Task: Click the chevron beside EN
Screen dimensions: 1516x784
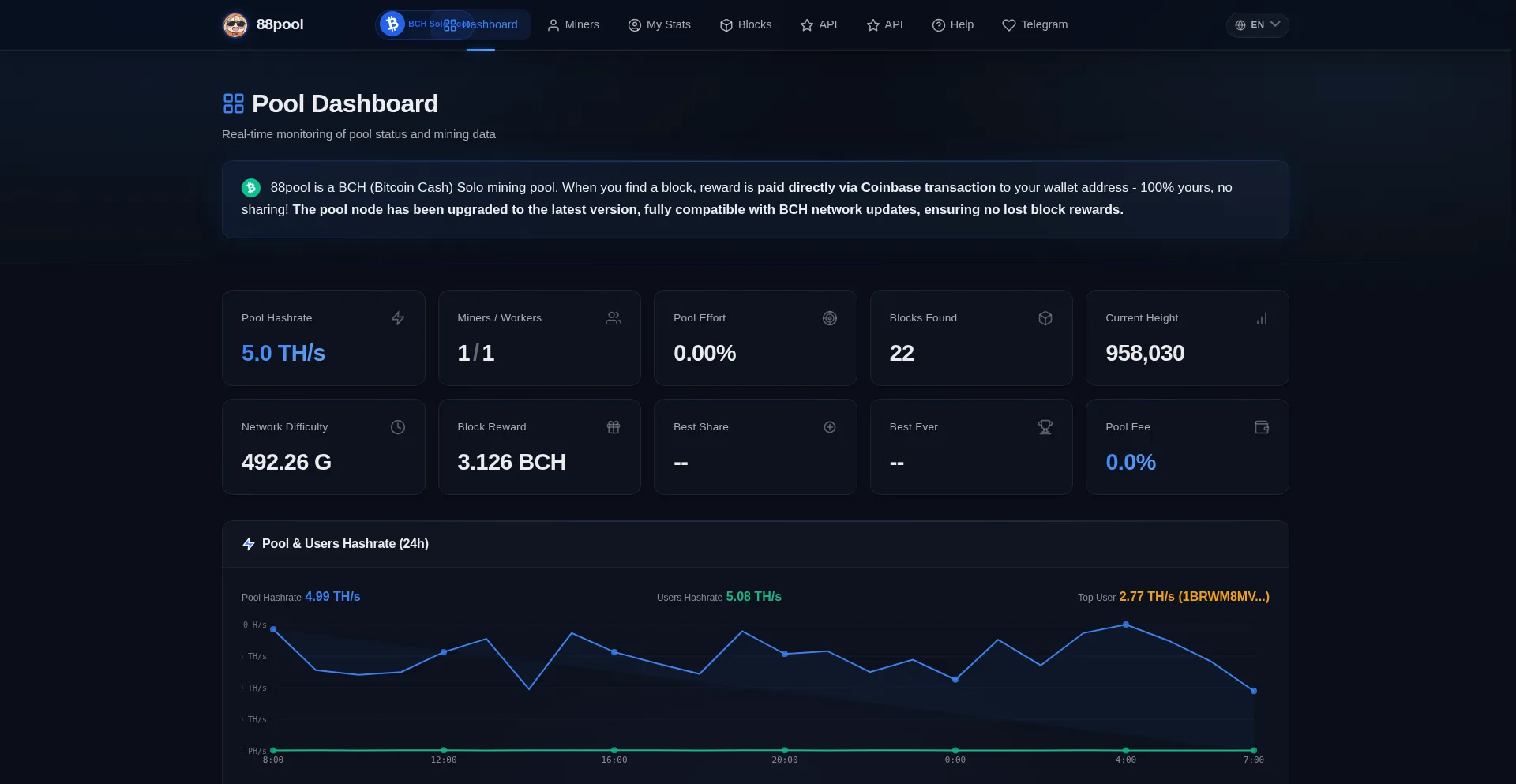Action: click(1275, 24)
